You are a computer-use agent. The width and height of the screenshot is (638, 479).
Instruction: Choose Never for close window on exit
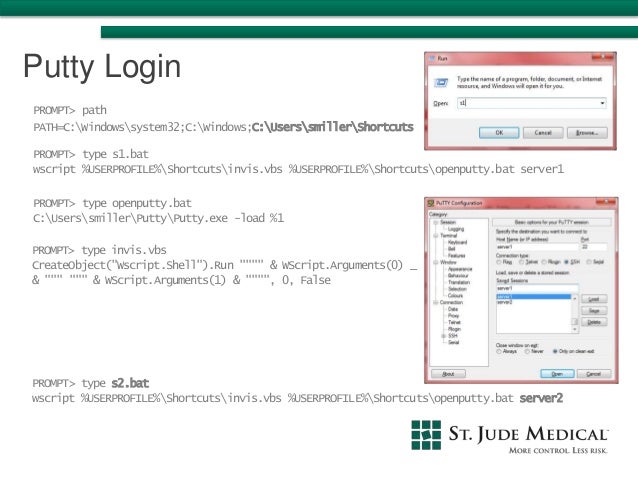pyautogui.click(x=527, y=351)
